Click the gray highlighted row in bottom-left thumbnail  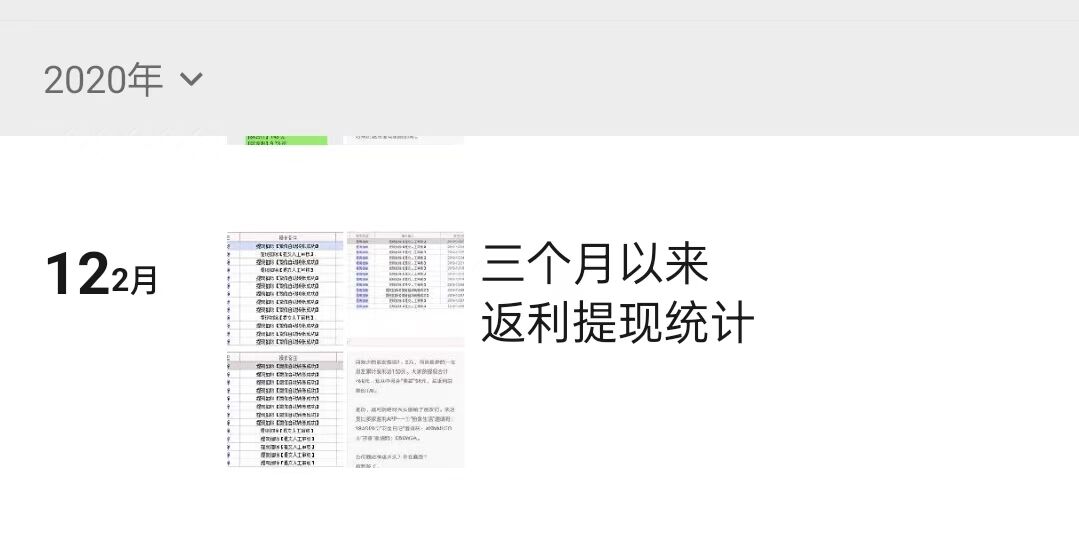pos(287,366)
